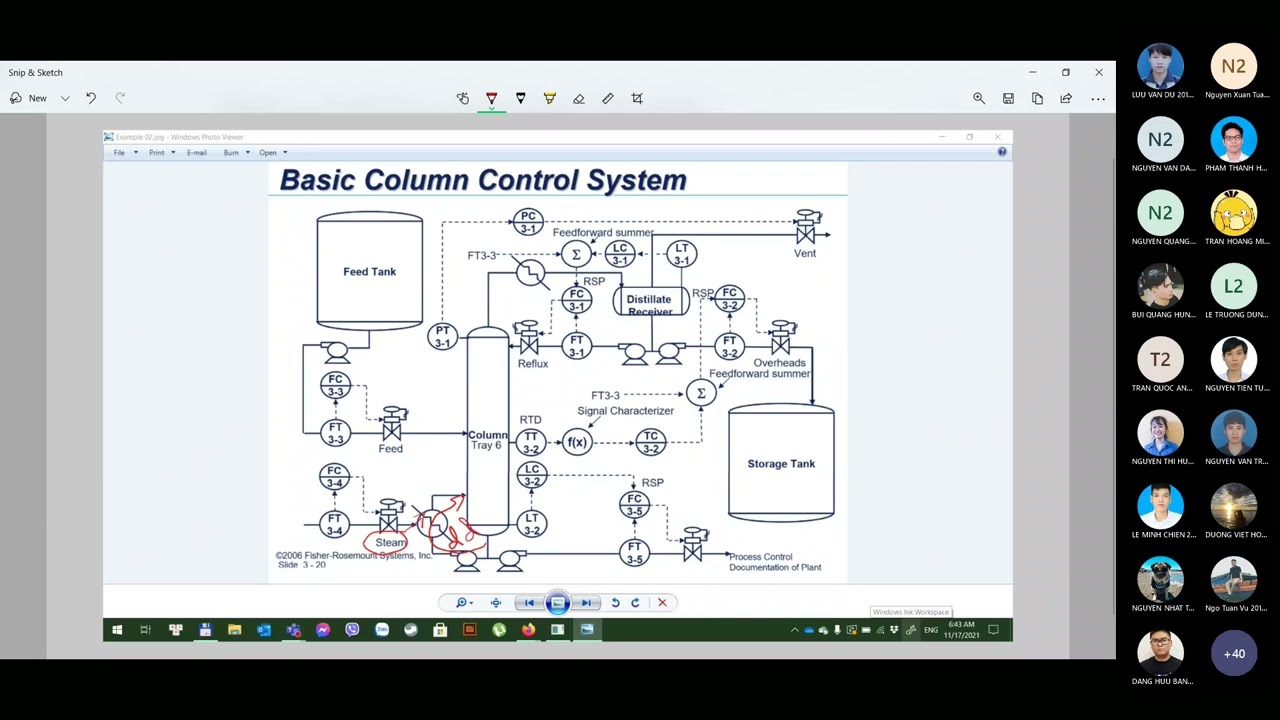The height and width of the screenshot is (720, 1280).
Task: Select the yellow Highlighter tool
Action: [x=549, y=98]
